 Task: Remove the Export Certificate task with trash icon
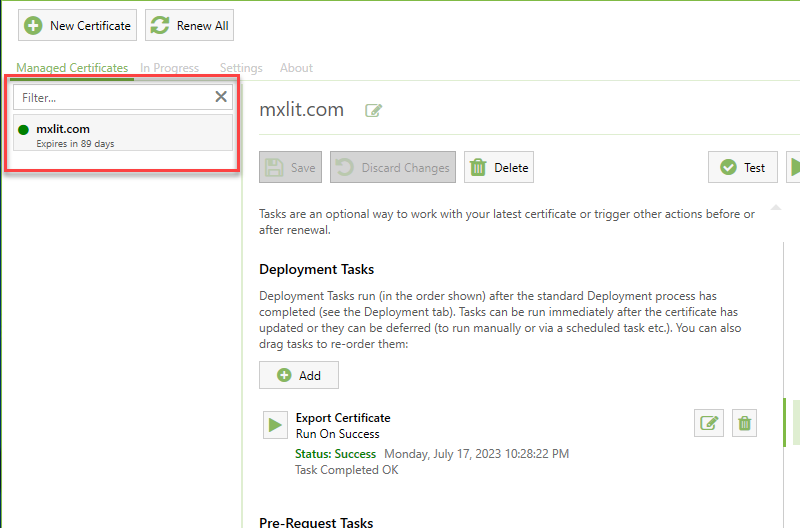(x=744, y=423)
